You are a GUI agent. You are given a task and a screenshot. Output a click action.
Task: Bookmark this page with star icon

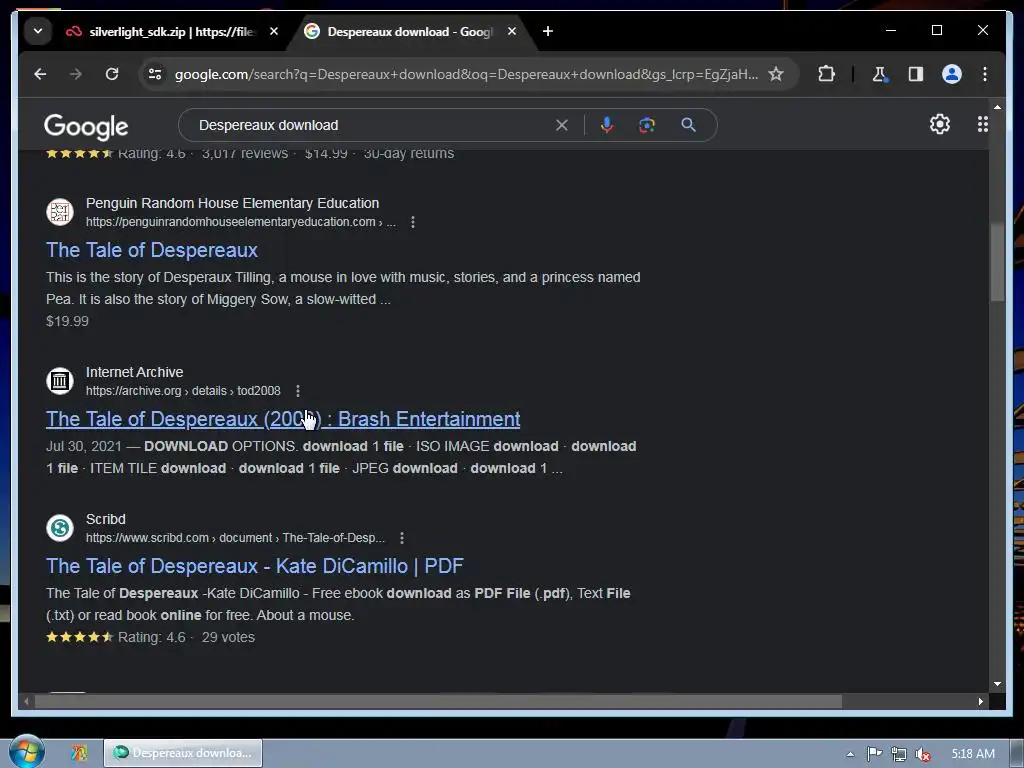coord(776,74)
